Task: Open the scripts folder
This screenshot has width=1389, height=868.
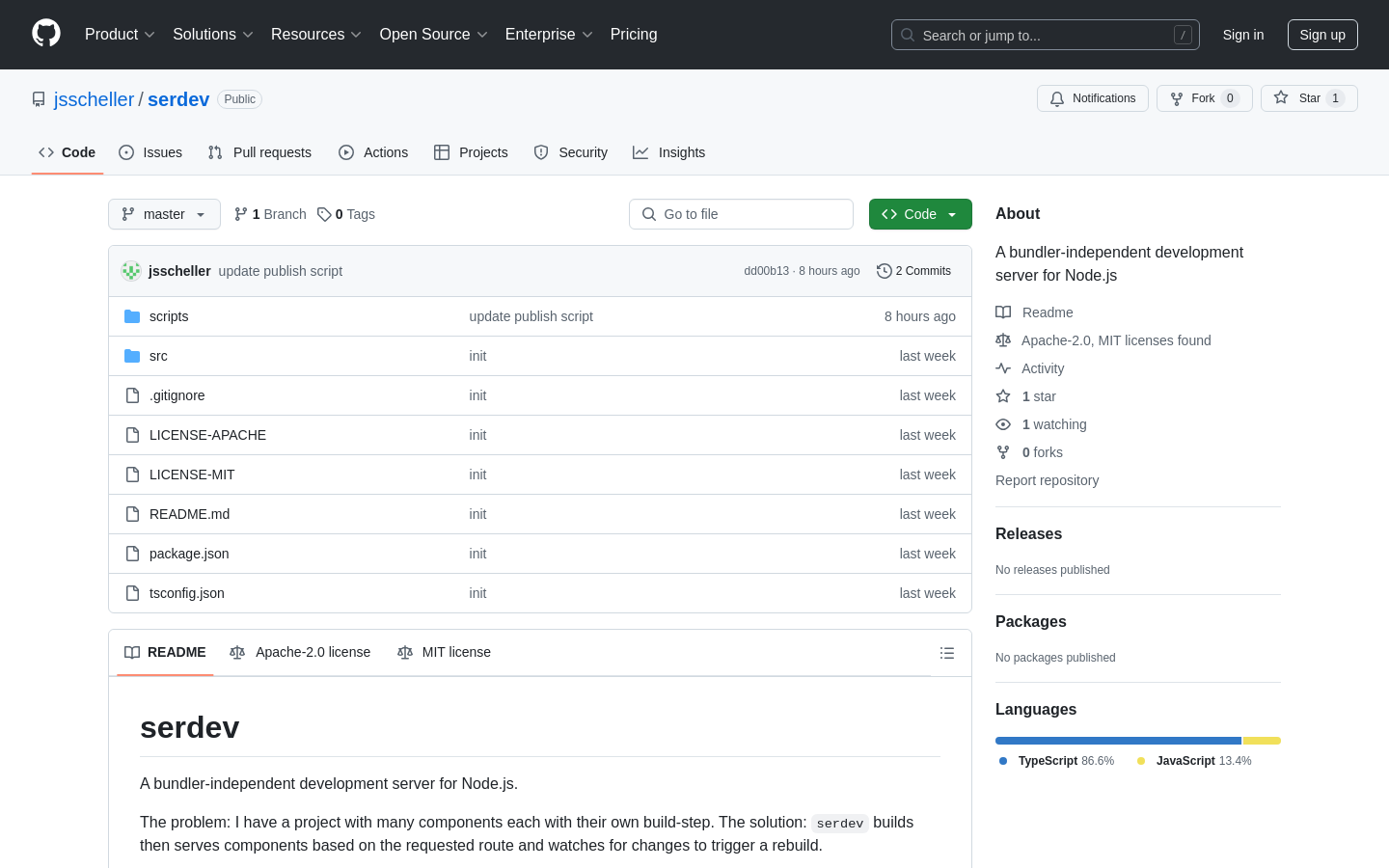Action: [169, 316]
